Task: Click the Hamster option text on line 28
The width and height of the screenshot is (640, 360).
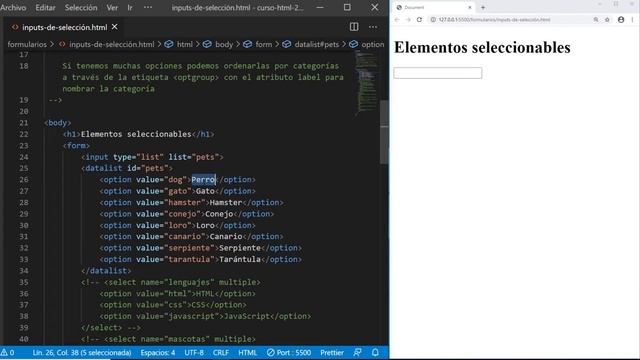Action: tap(226, 202)
